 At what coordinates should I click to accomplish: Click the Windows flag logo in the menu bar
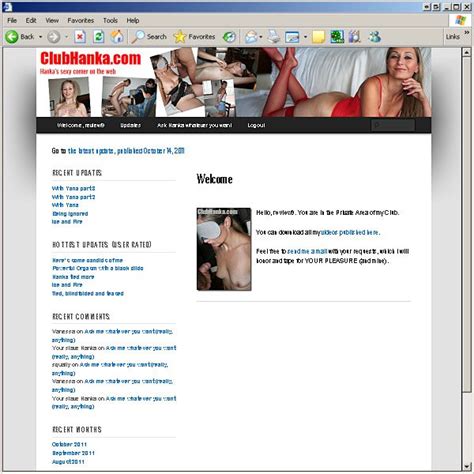click(x=461, y=20)
